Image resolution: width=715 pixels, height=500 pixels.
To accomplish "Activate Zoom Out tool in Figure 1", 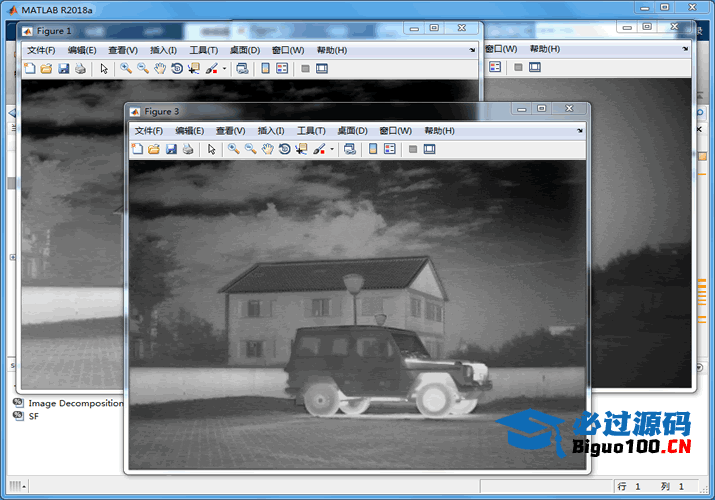I will [x=143, y=68].
